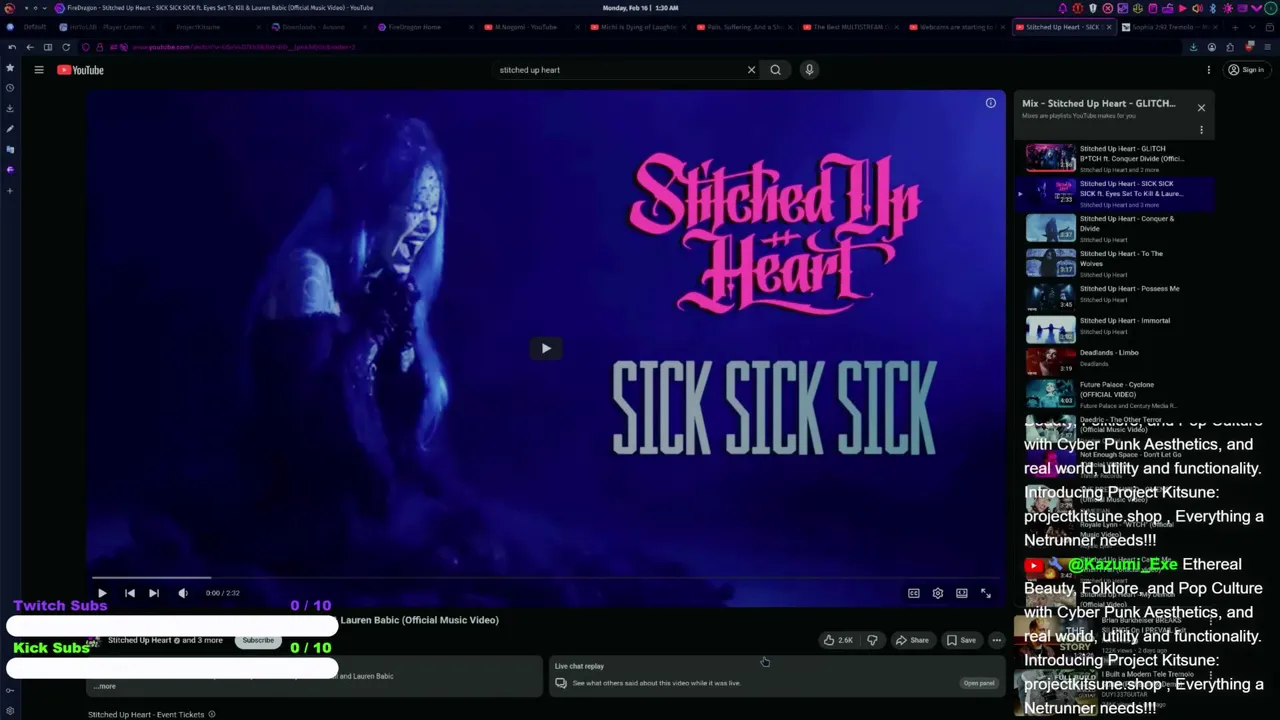Click the Sign in button
This screenshot has height=720, width=1280.
coord(1246,70)
